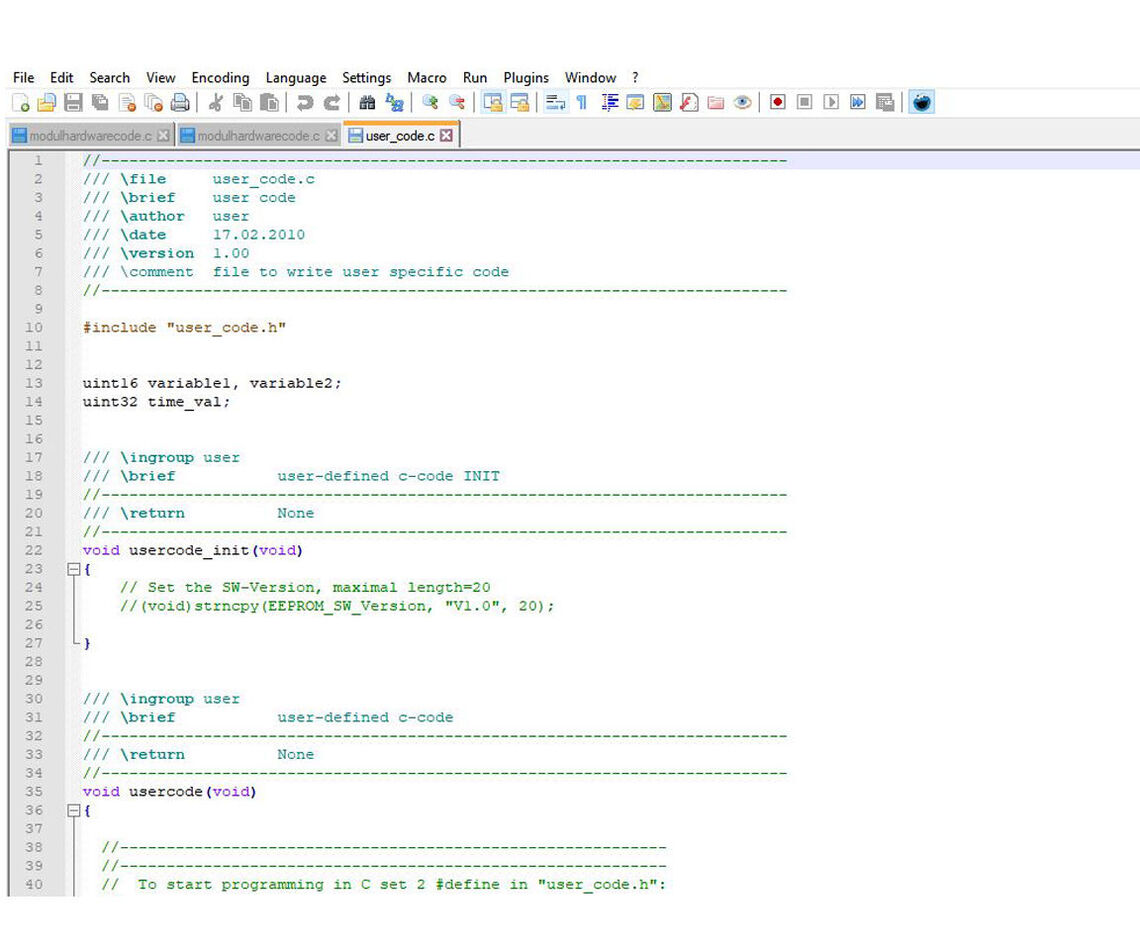The height and width of the screenshot is (950, 1140).
Task: Save all open files
Action: tap(99, 101)
